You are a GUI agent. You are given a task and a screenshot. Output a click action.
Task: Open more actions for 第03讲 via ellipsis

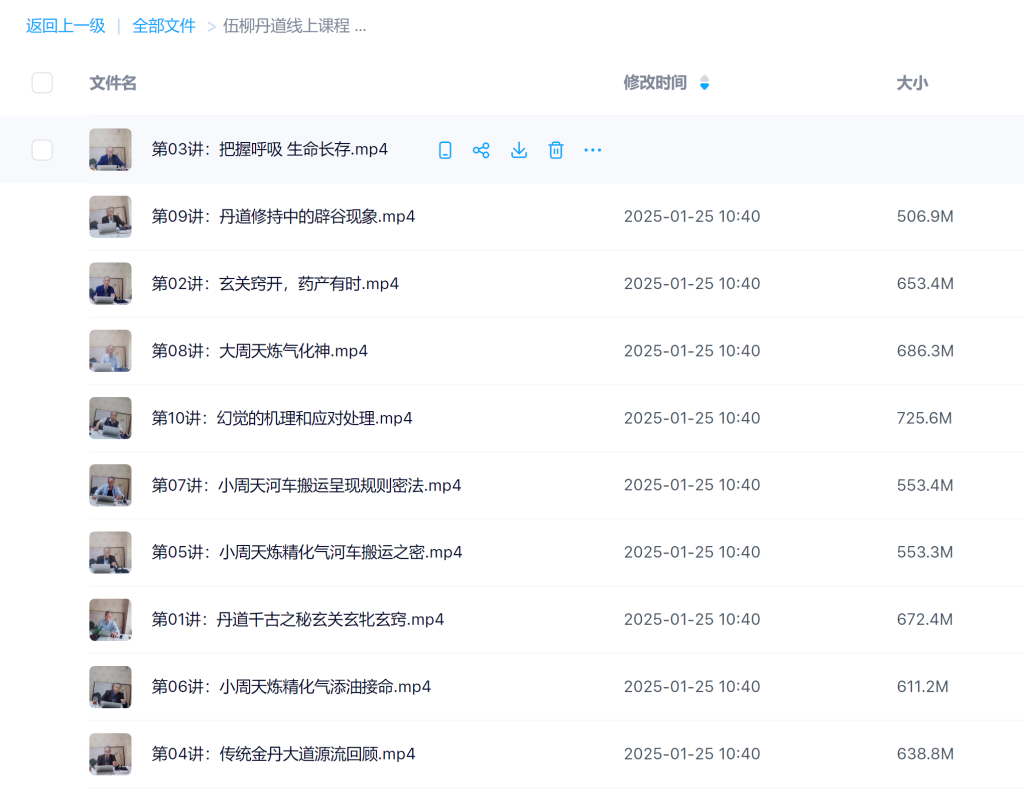tap(592, 149)
